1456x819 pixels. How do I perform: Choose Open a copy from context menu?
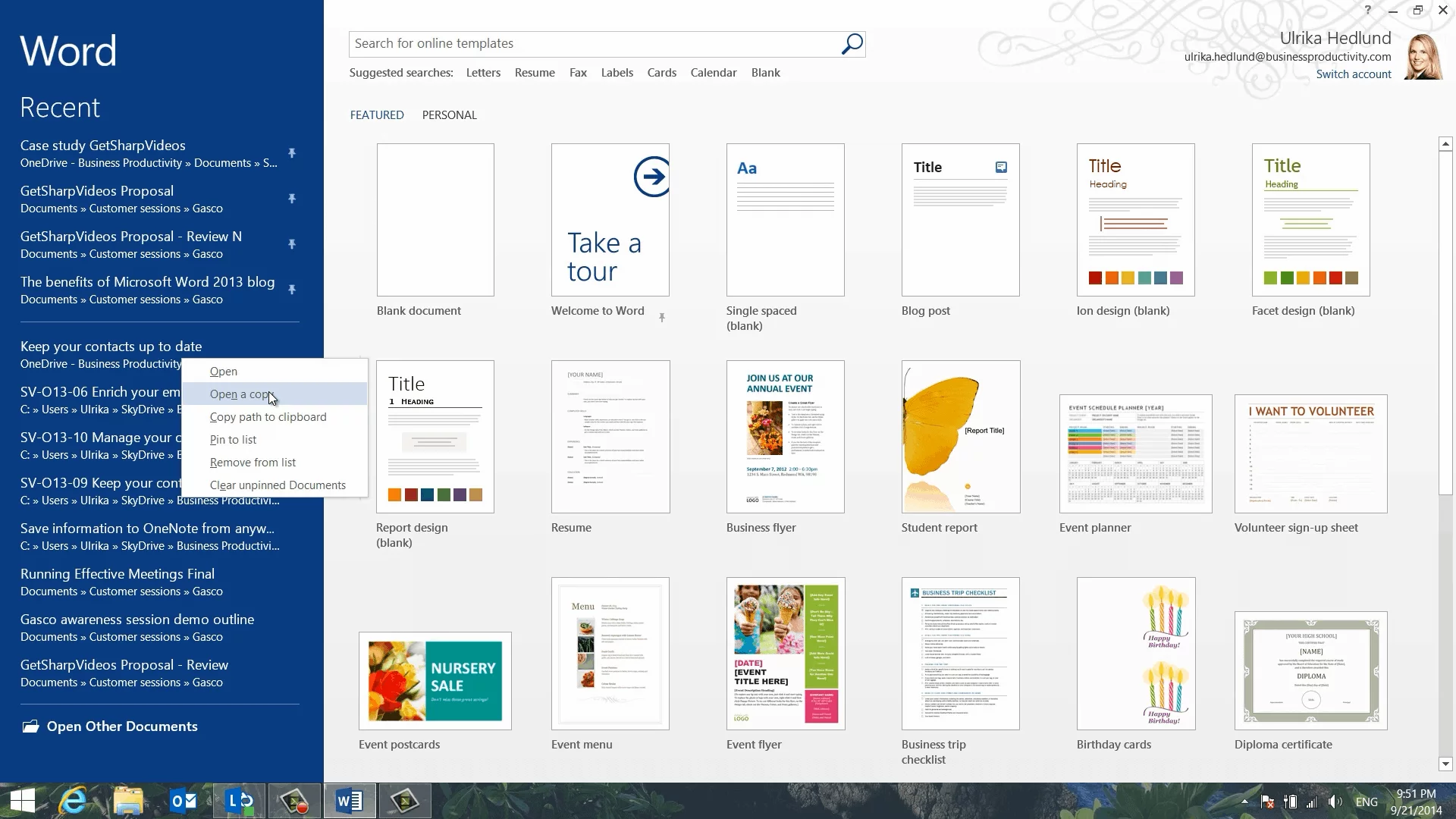tap(241, 394)
